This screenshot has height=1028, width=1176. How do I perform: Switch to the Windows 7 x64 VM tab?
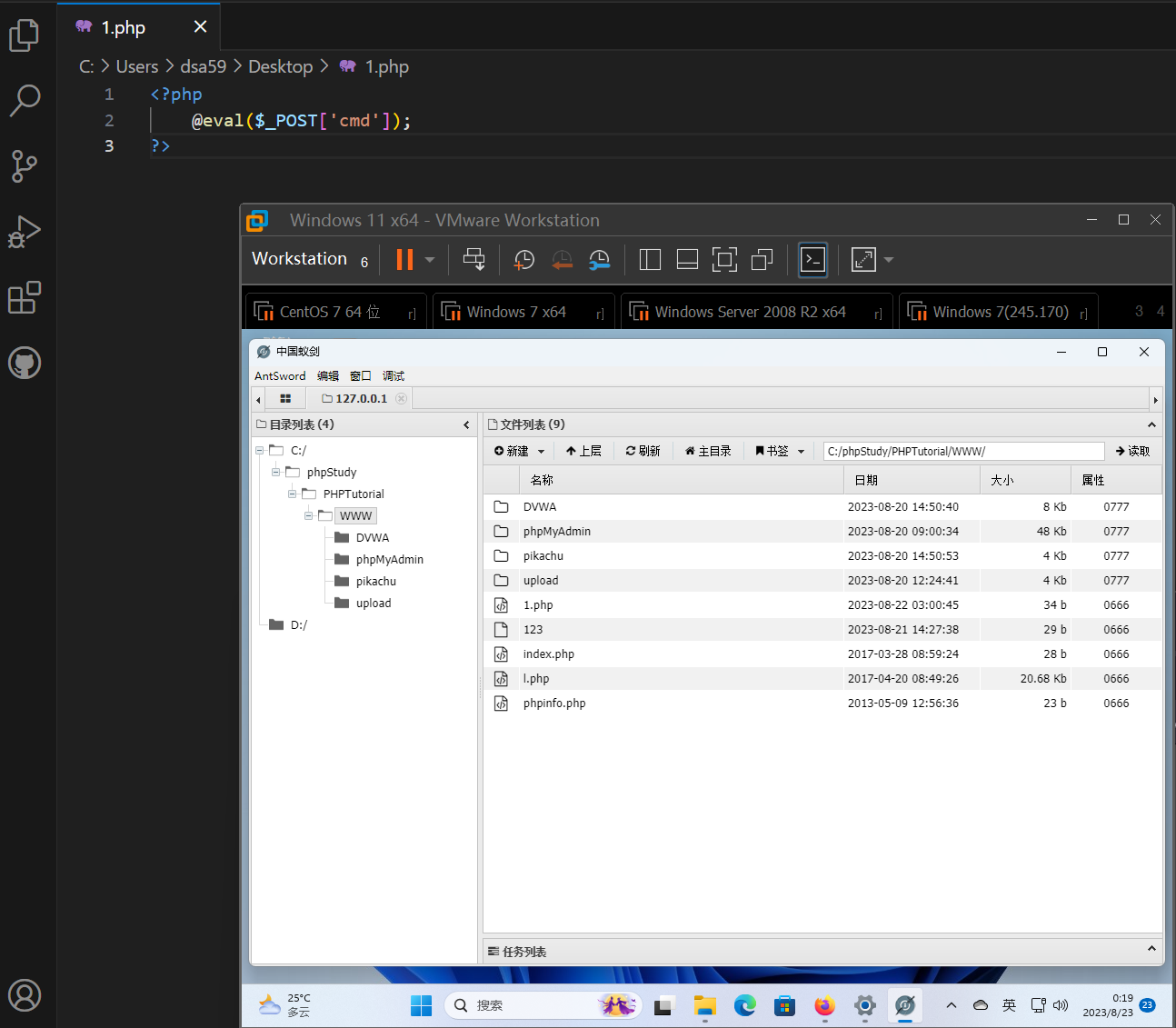523,312
